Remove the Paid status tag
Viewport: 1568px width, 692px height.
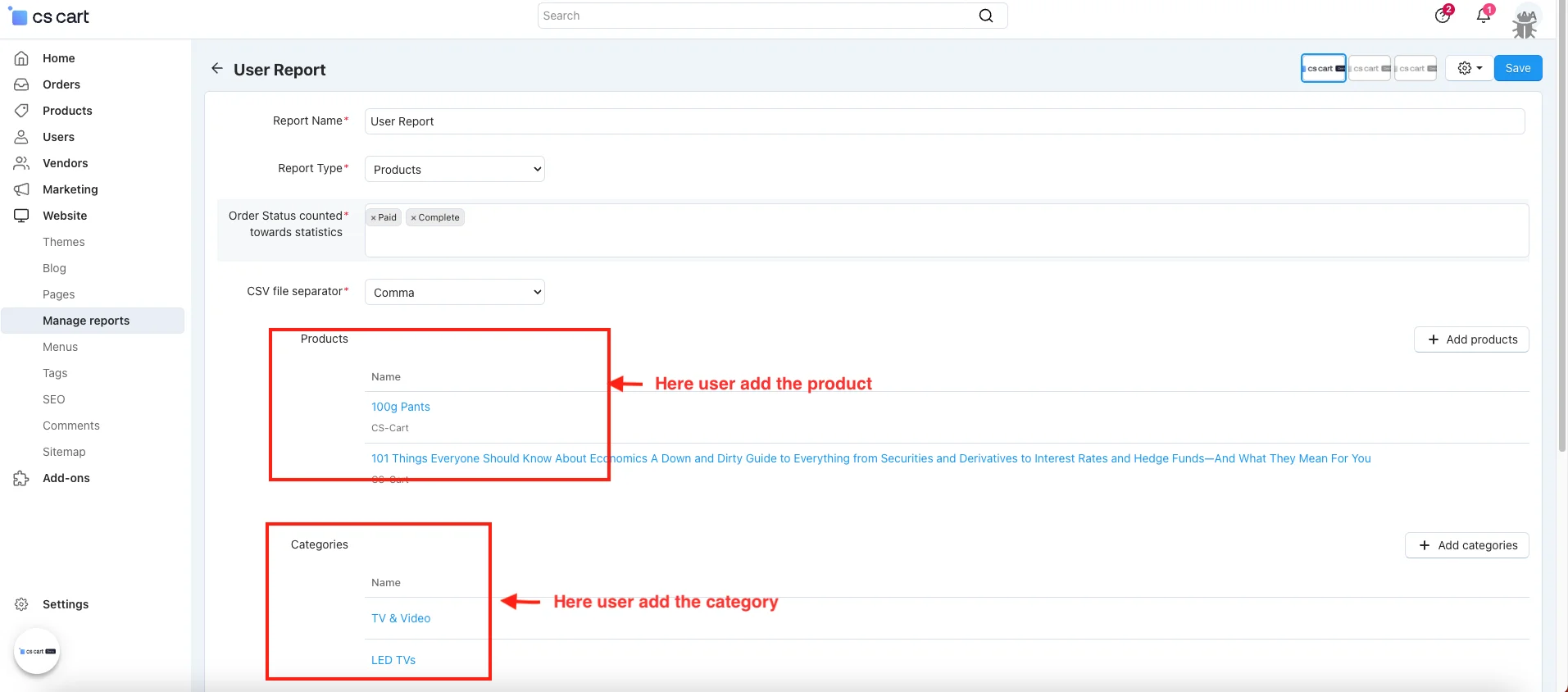(373, 218)
